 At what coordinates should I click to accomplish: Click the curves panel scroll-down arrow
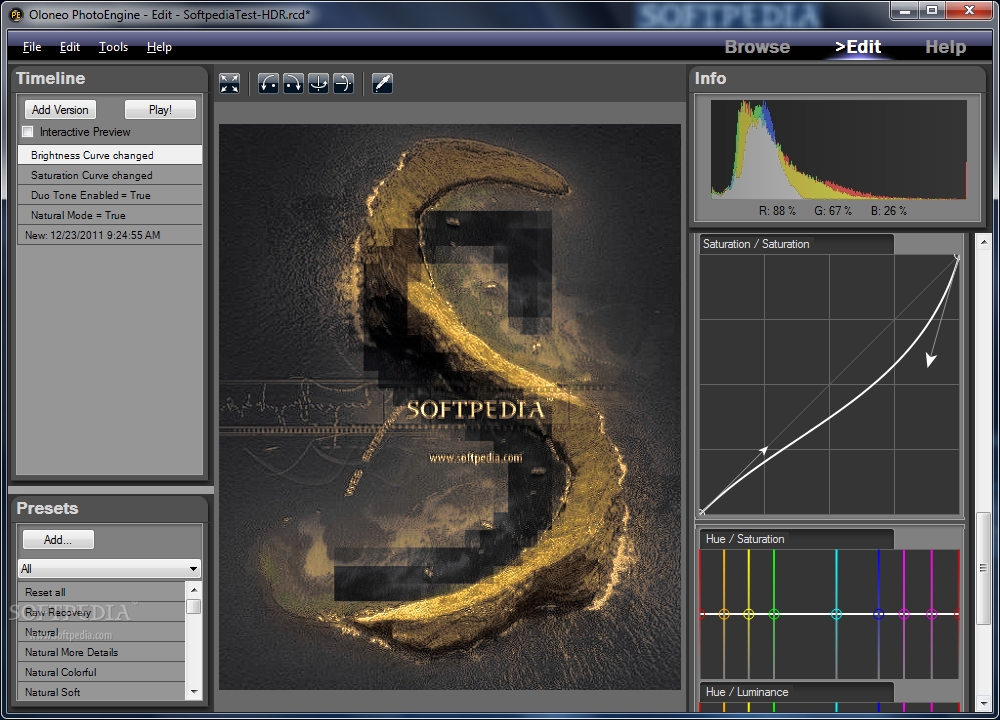coord(983,703)
